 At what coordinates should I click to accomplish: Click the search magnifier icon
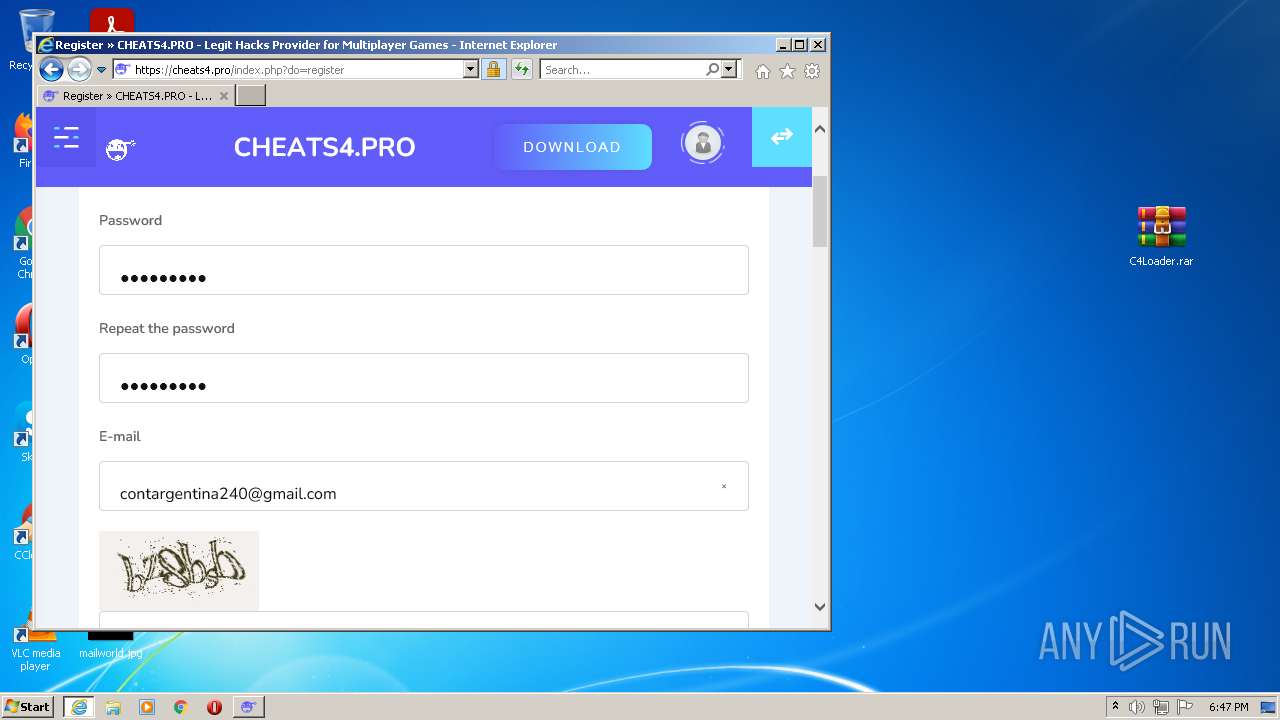[712, 69]
